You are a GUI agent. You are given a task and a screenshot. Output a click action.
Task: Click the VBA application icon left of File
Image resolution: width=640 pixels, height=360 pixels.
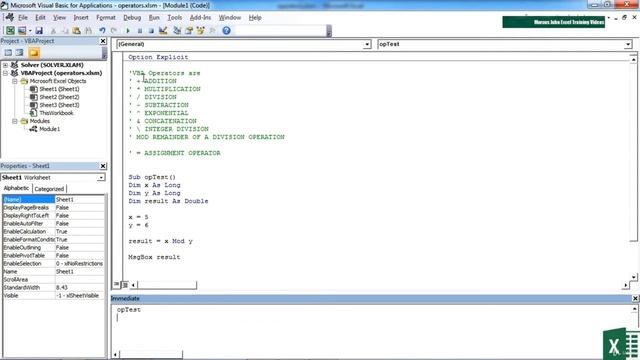point(9,18)
